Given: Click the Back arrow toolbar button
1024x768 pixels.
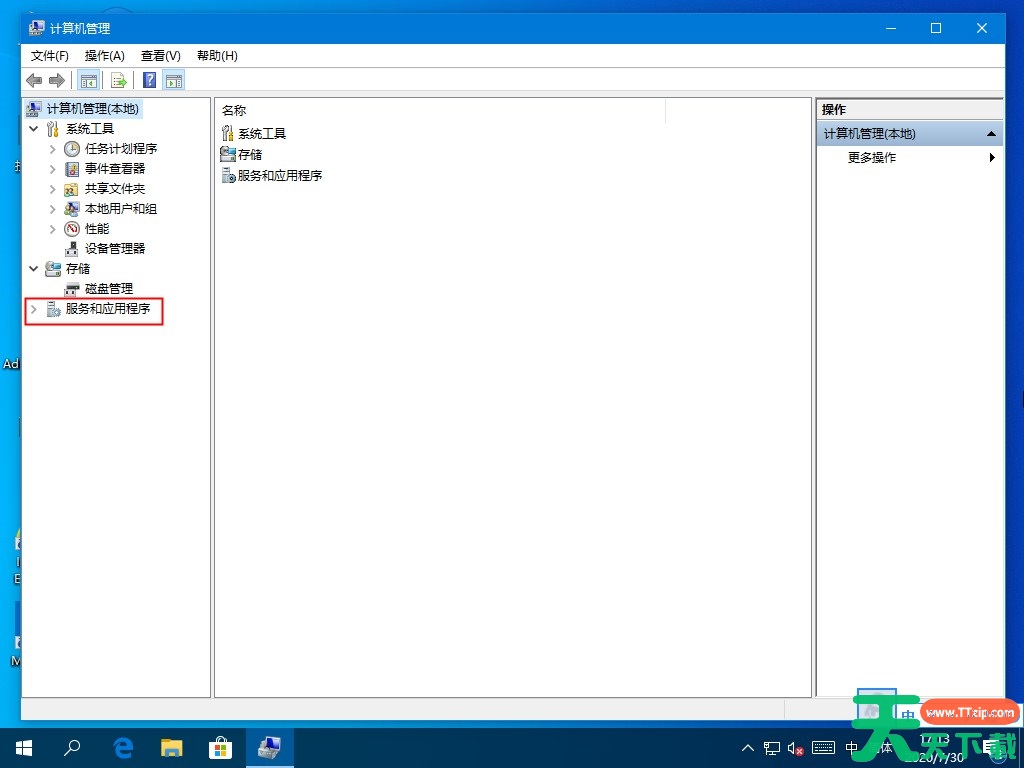Looking at the screenshot, I should pos(34,80).
